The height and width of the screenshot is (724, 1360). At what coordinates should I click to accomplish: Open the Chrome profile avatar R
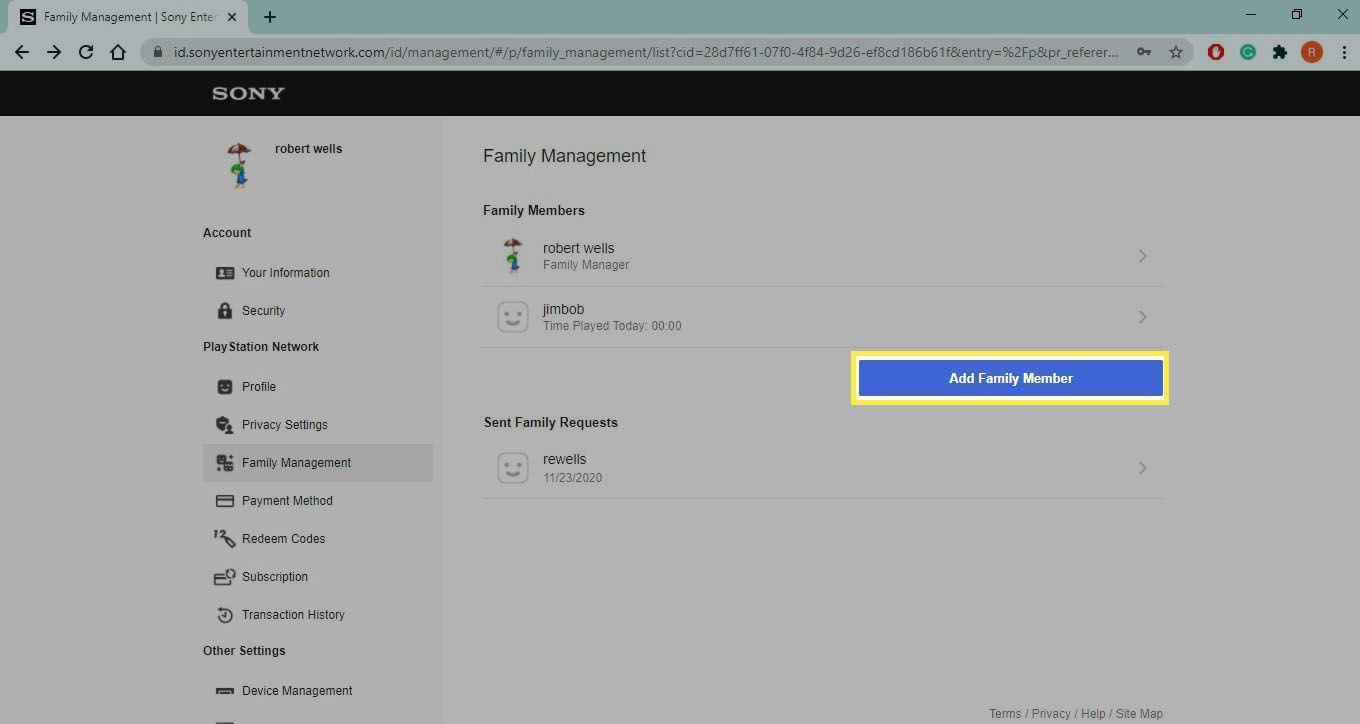click(1311, 52)
